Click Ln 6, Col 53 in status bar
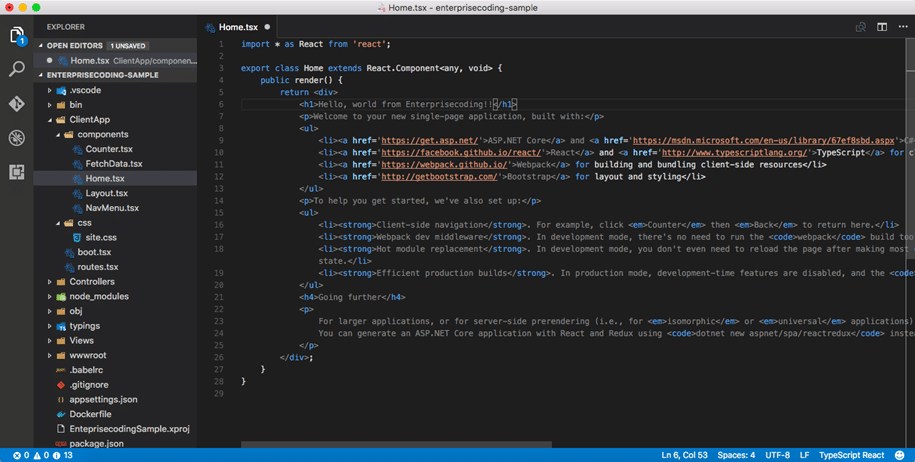Screen dimensions: 915x462 pos(684,455)
